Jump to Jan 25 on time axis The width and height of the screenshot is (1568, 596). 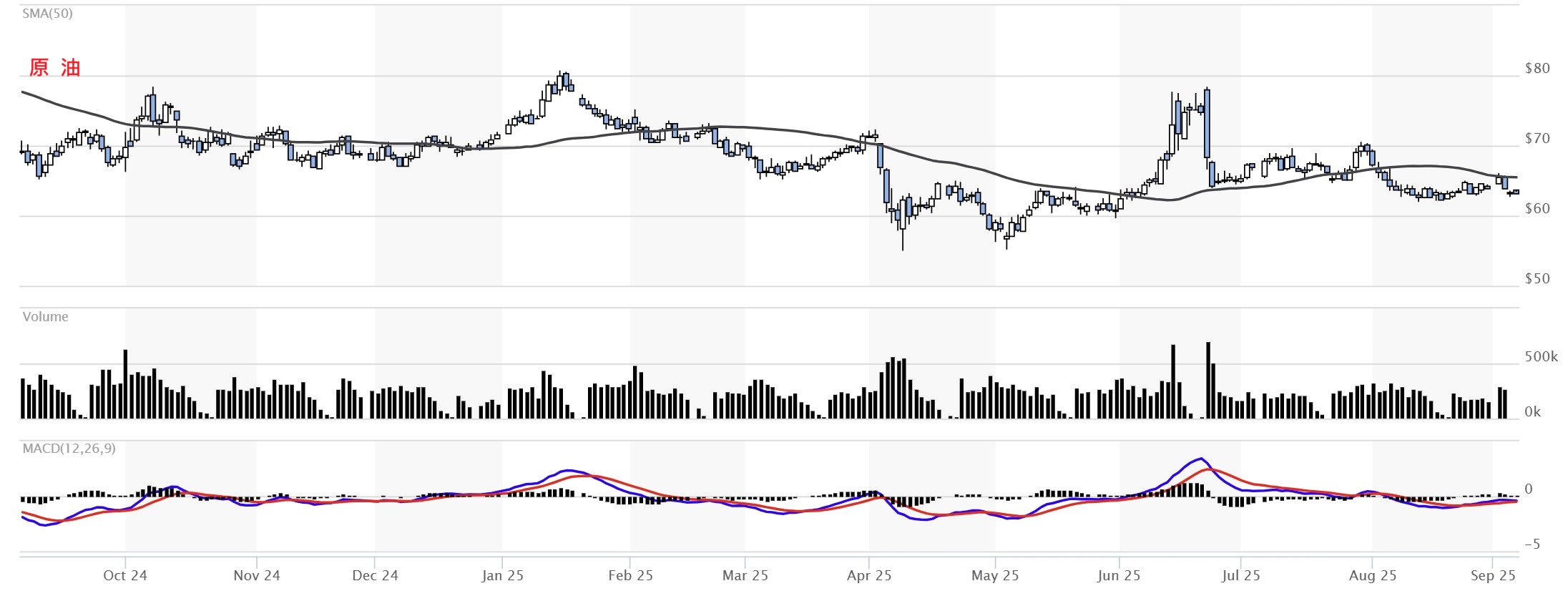tap(502, 576)
